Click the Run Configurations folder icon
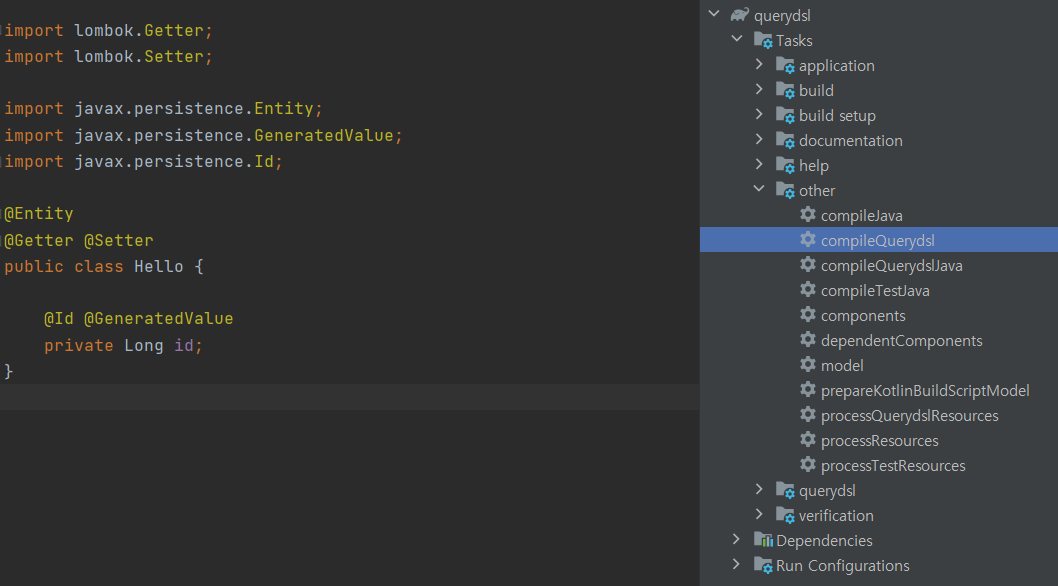 763,565
